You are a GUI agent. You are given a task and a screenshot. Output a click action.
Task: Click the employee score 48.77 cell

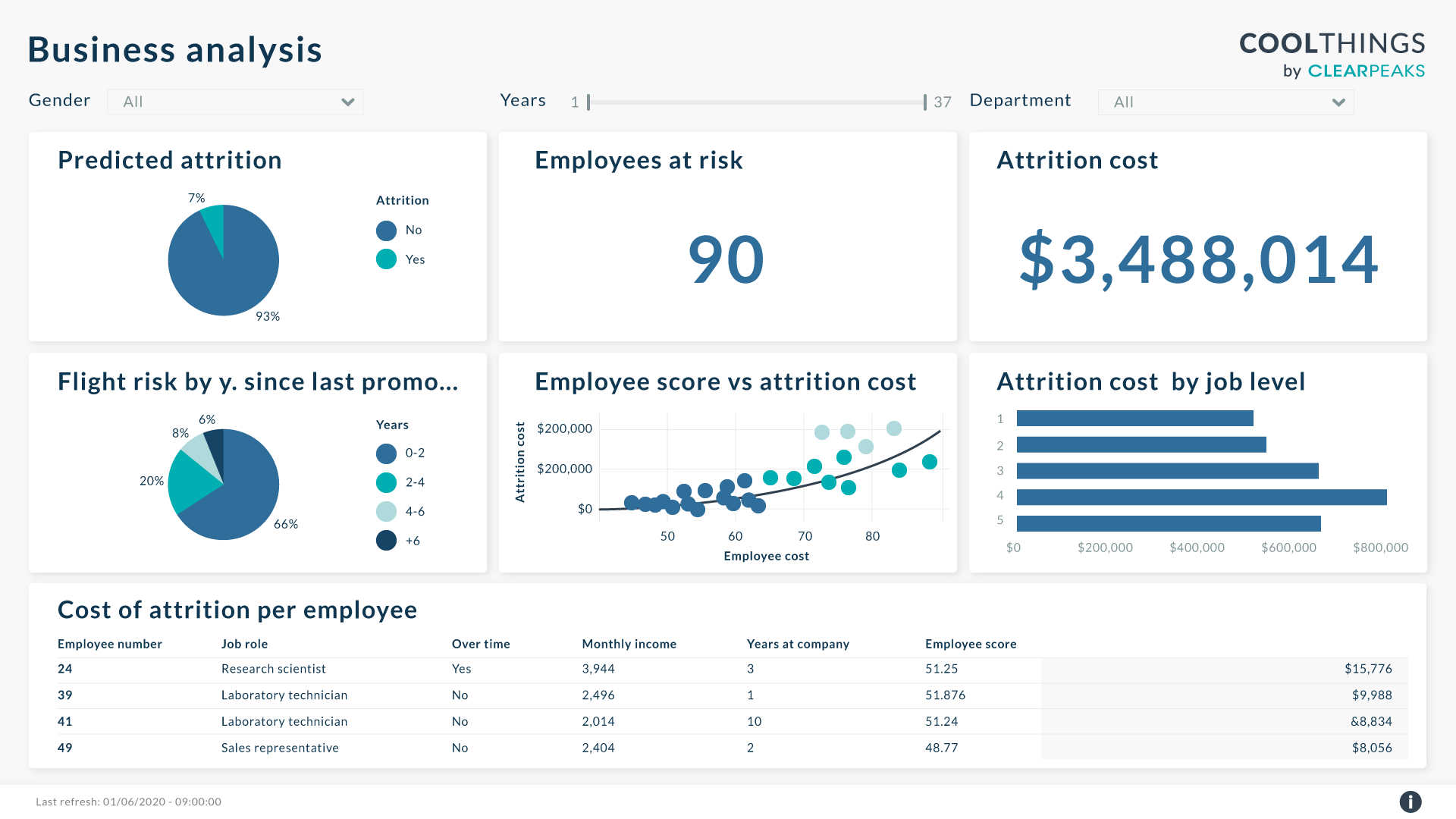pos(942,748)
